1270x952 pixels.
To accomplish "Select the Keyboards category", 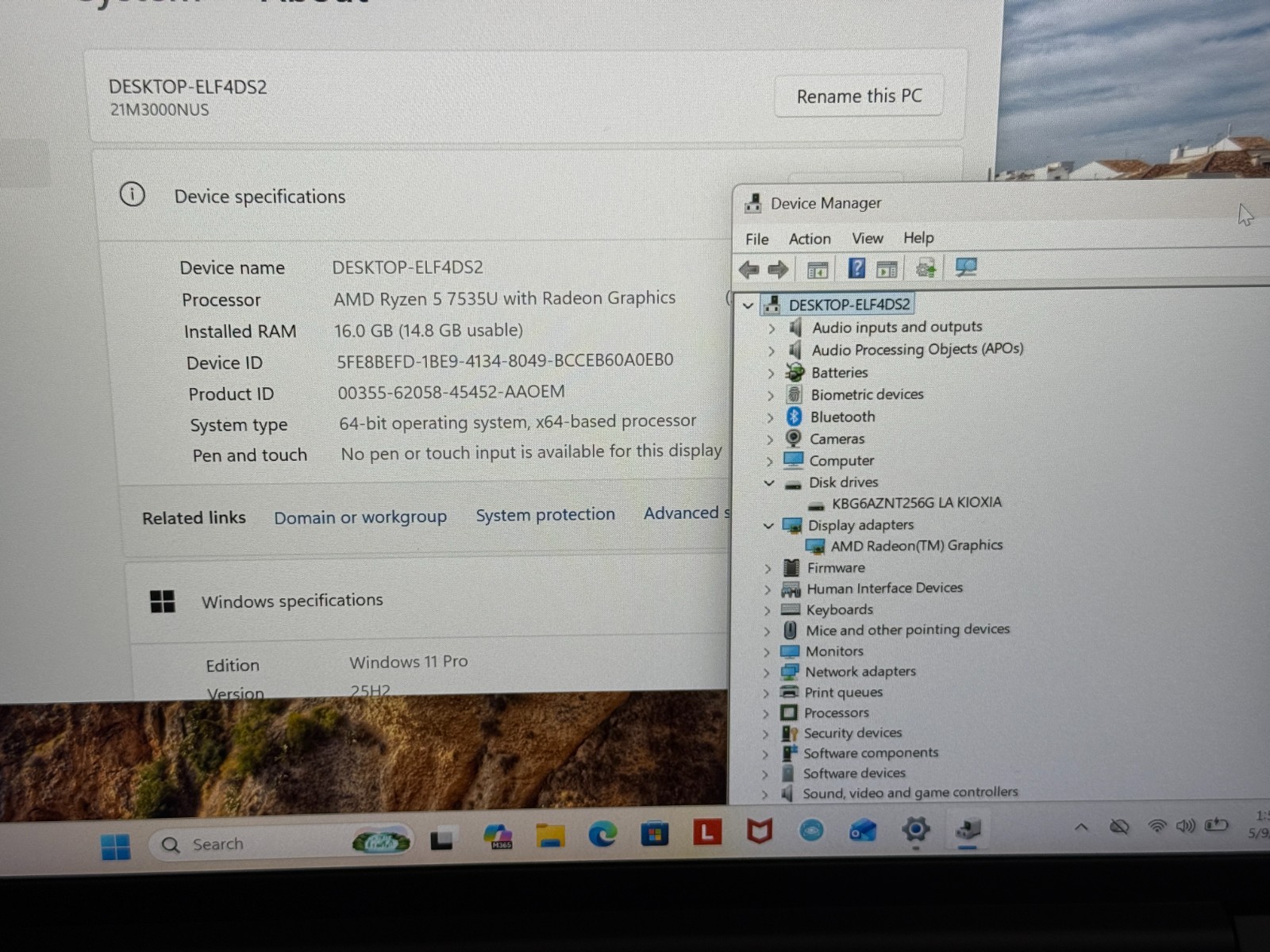I will point(839,610).
